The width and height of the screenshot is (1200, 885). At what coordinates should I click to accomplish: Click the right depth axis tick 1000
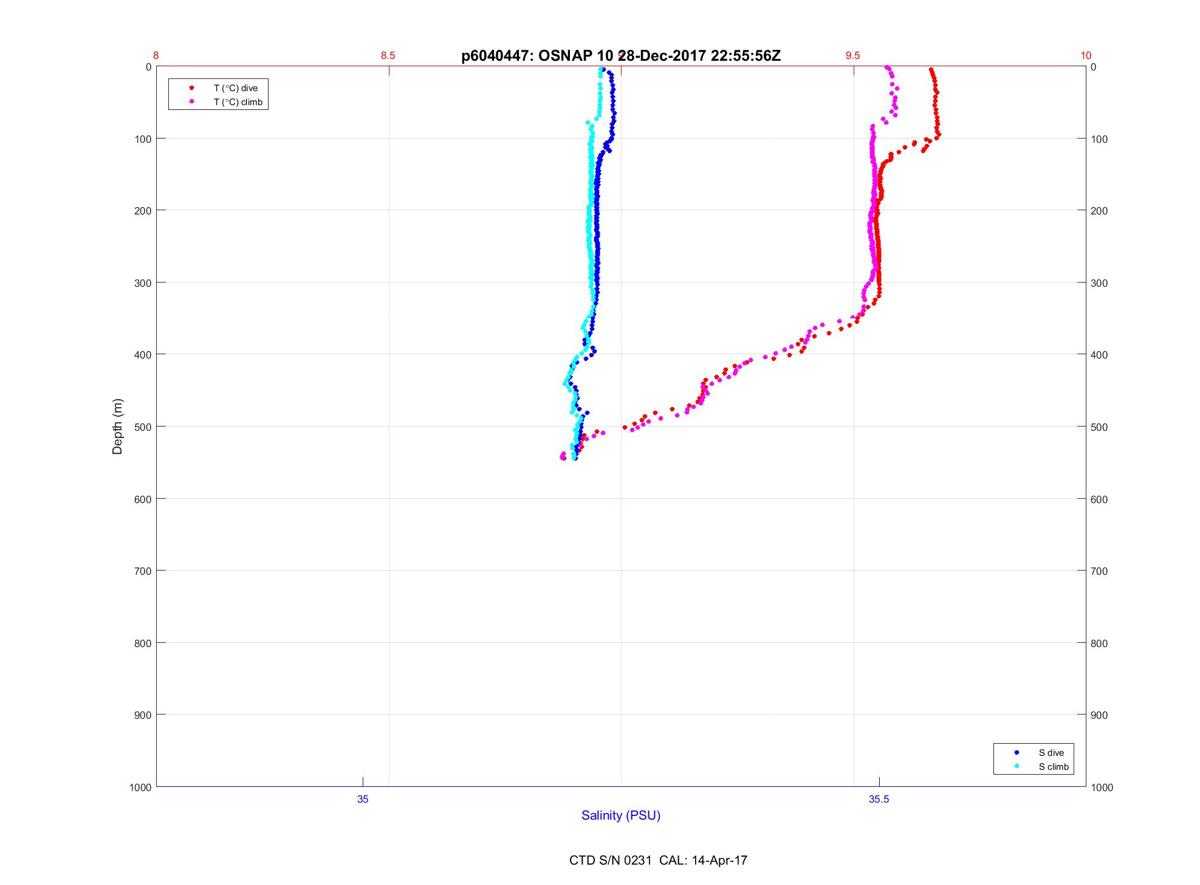pyautogui.click(x=1102, y=788)
